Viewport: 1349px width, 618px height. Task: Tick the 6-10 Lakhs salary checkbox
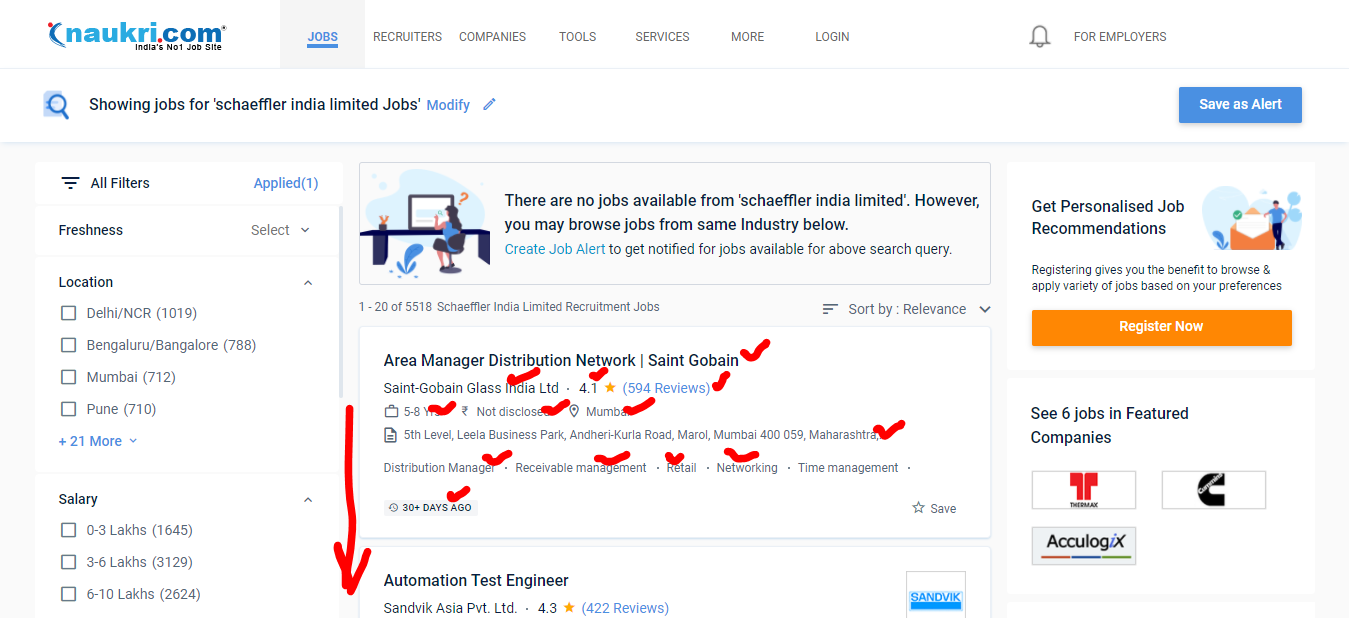[x=69, y=594]
